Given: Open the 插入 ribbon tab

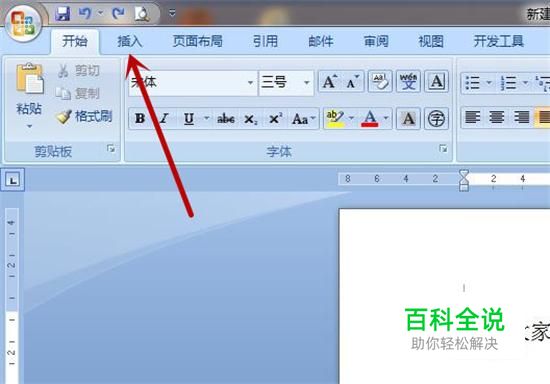Looking at the screenshot, I should [x=129, y=41].
